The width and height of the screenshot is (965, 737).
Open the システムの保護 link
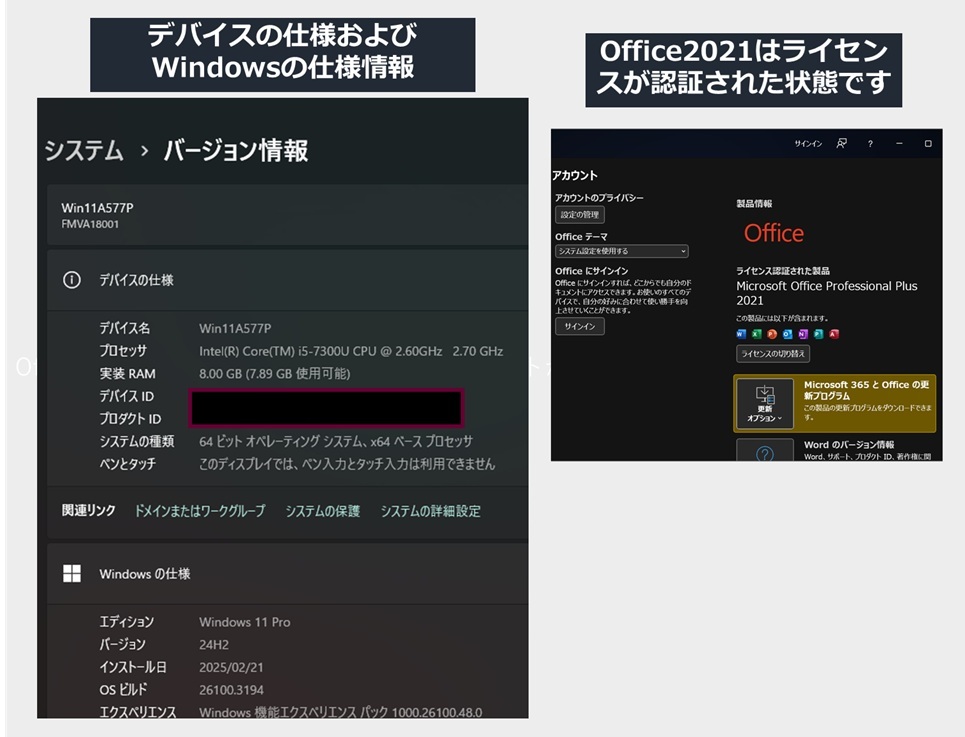(322, 511)
